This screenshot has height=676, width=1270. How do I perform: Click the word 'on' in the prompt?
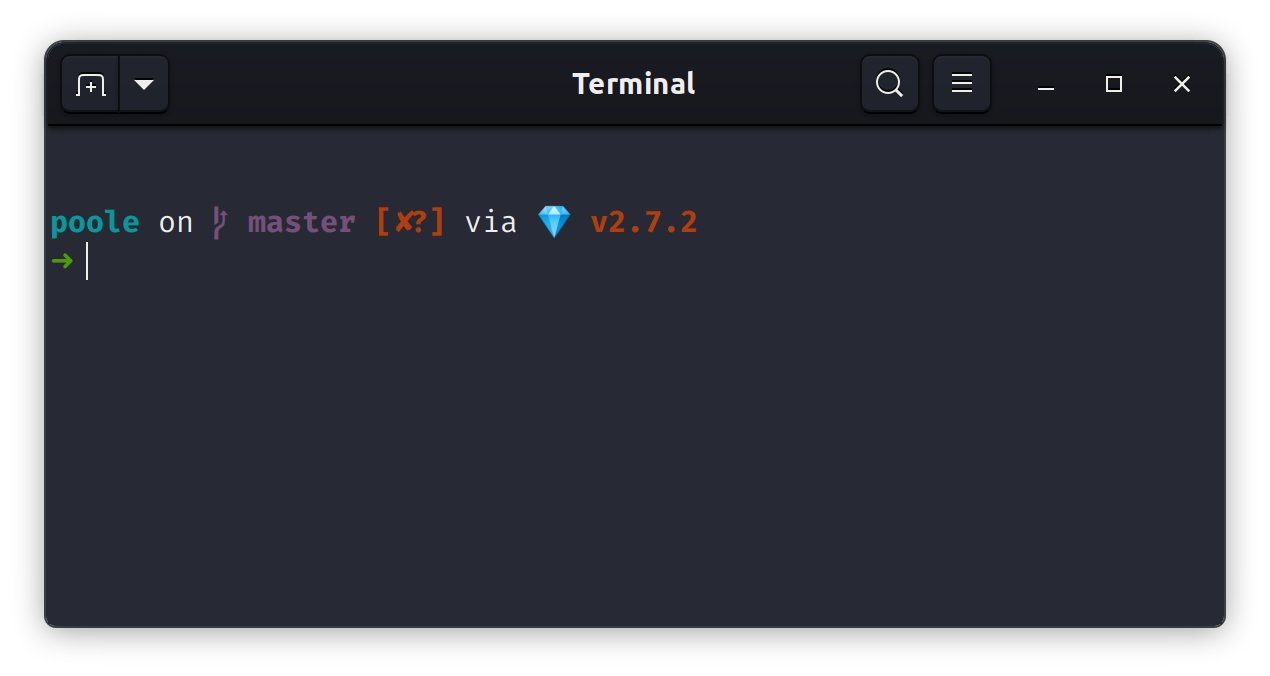pos(176,223)
